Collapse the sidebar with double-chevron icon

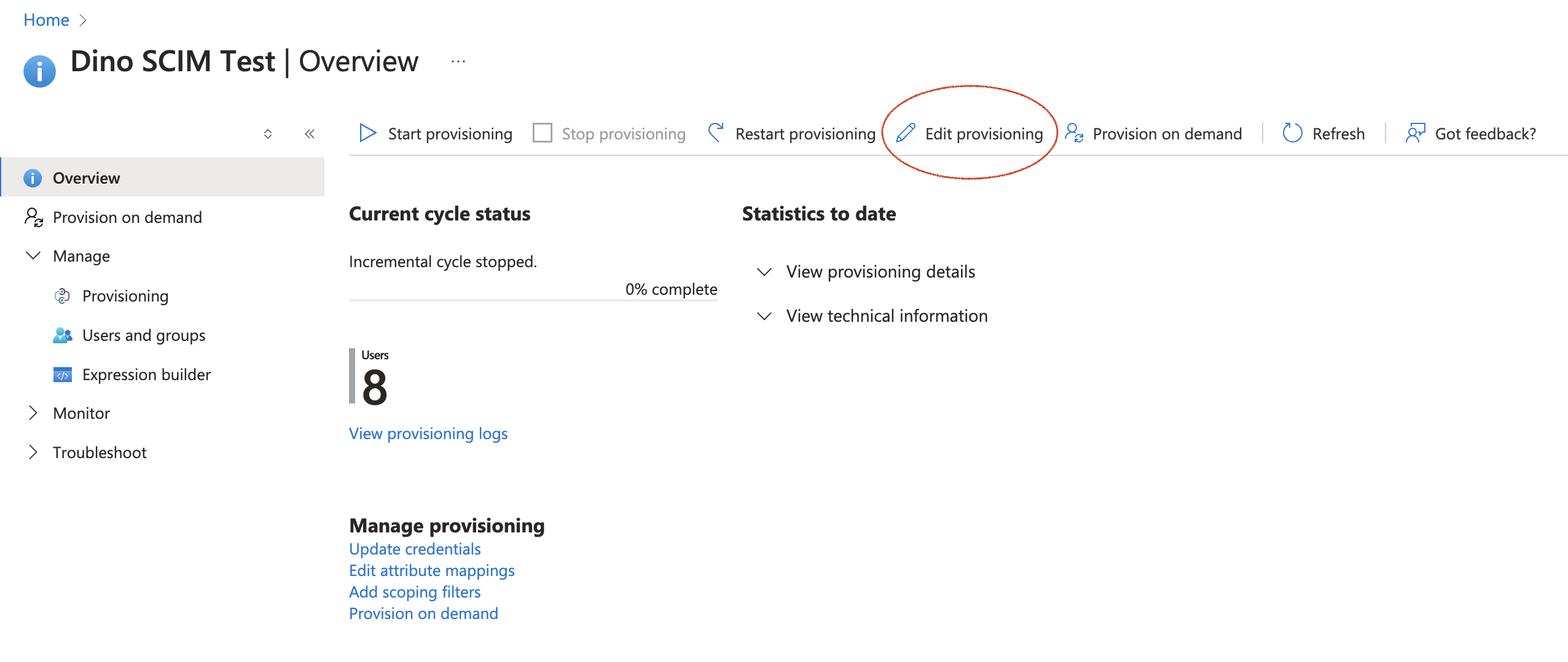310,134
